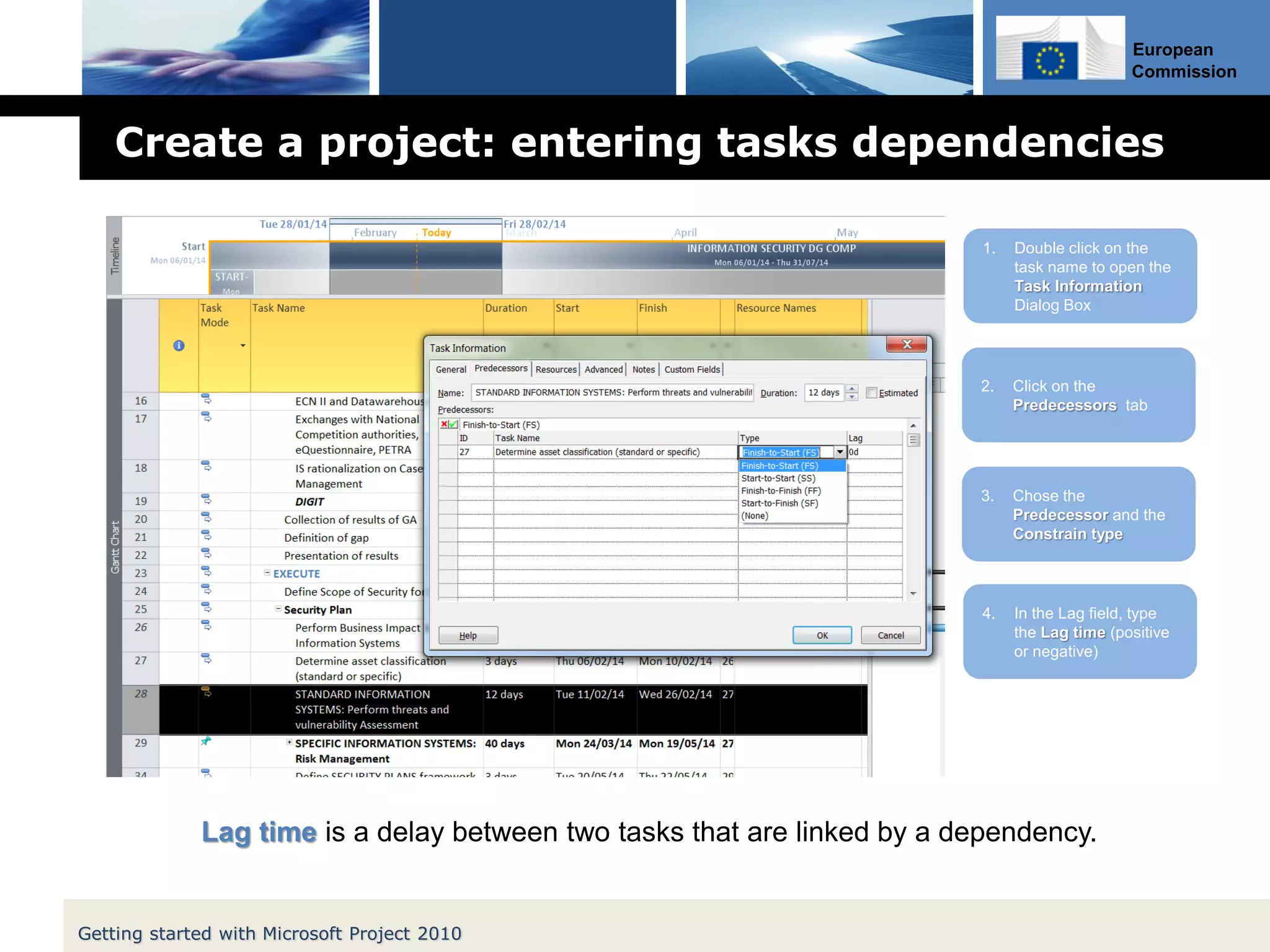Click the 40 days duration in row 29
Screen dimensions: 1270x952
pos(505,743)
